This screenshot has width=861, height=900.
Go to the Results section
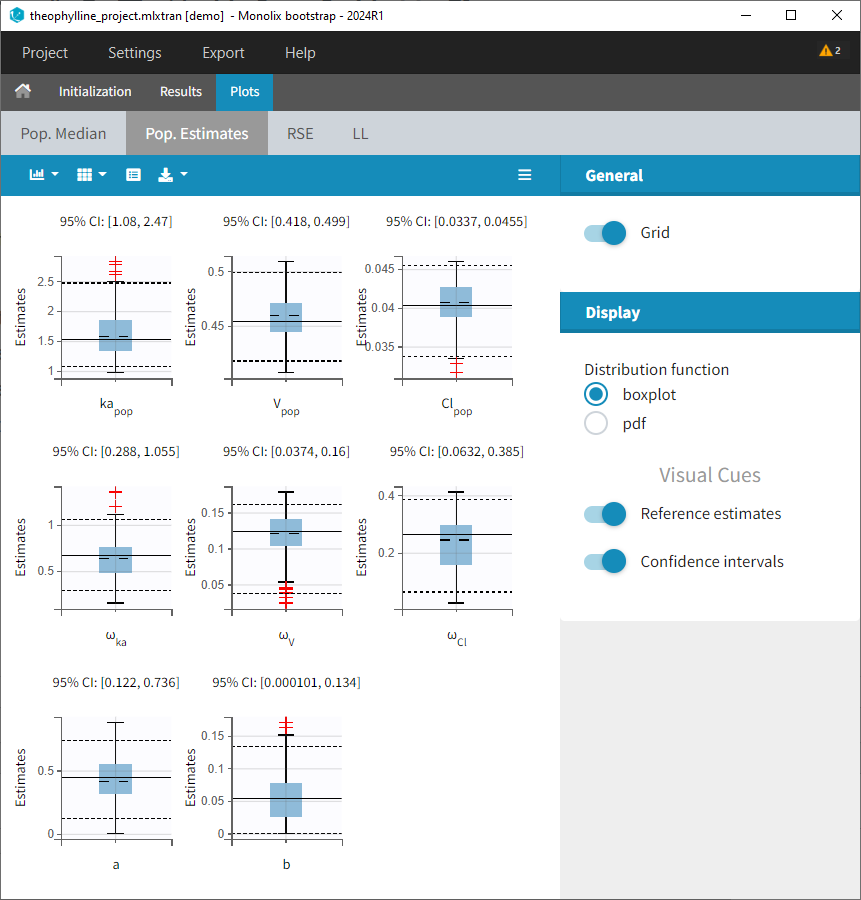(x=181, y=91)
